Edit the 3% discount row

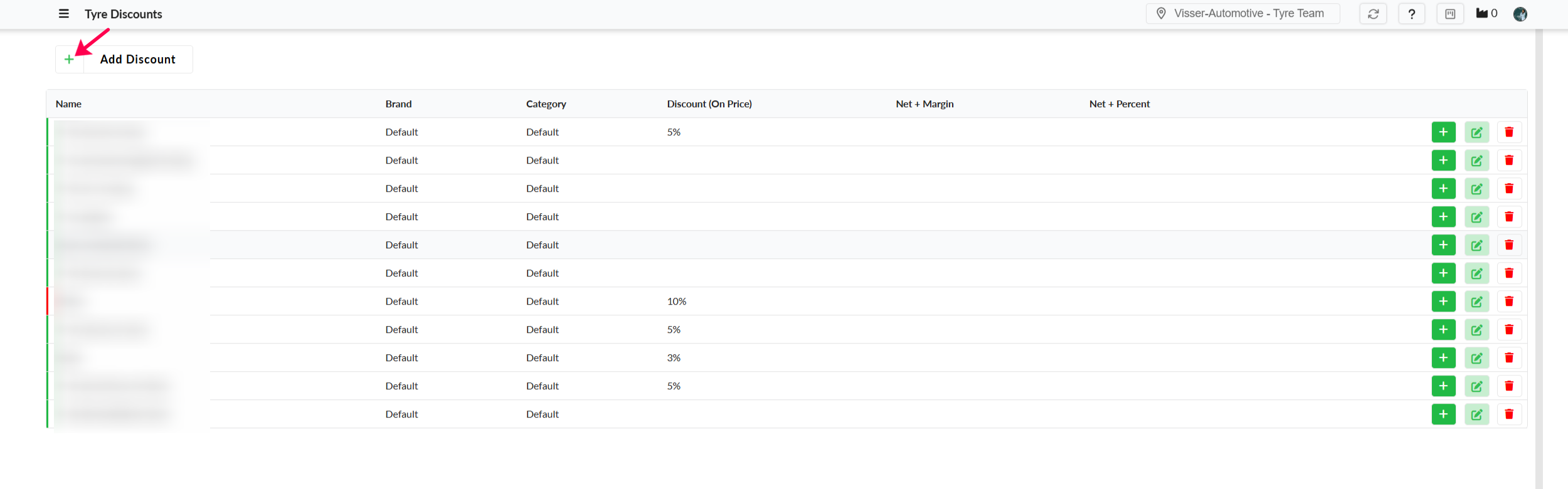point(1476,358)
